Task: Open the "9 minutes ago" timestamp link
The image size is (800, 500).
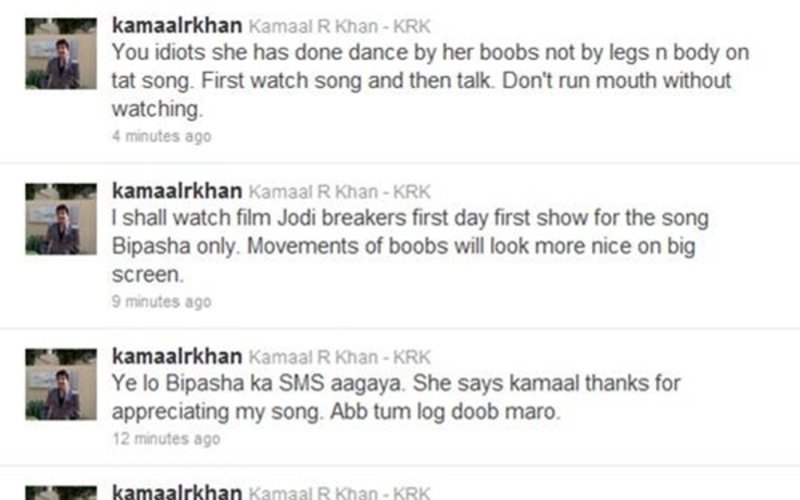Action: [162, 302]
